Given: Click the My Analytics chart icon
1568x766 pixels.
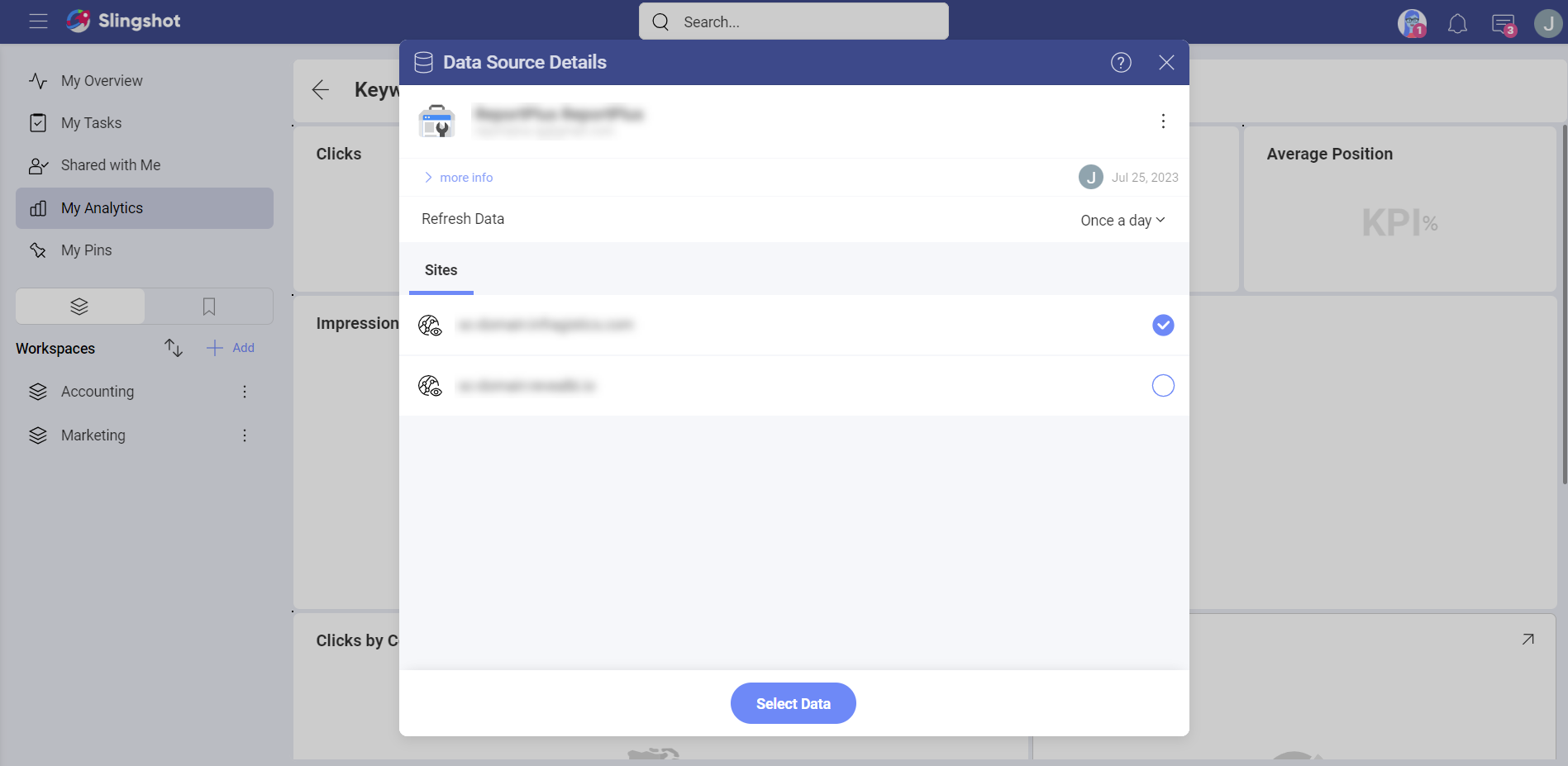Looking at the screenshot, I should (x=38, y=208).
